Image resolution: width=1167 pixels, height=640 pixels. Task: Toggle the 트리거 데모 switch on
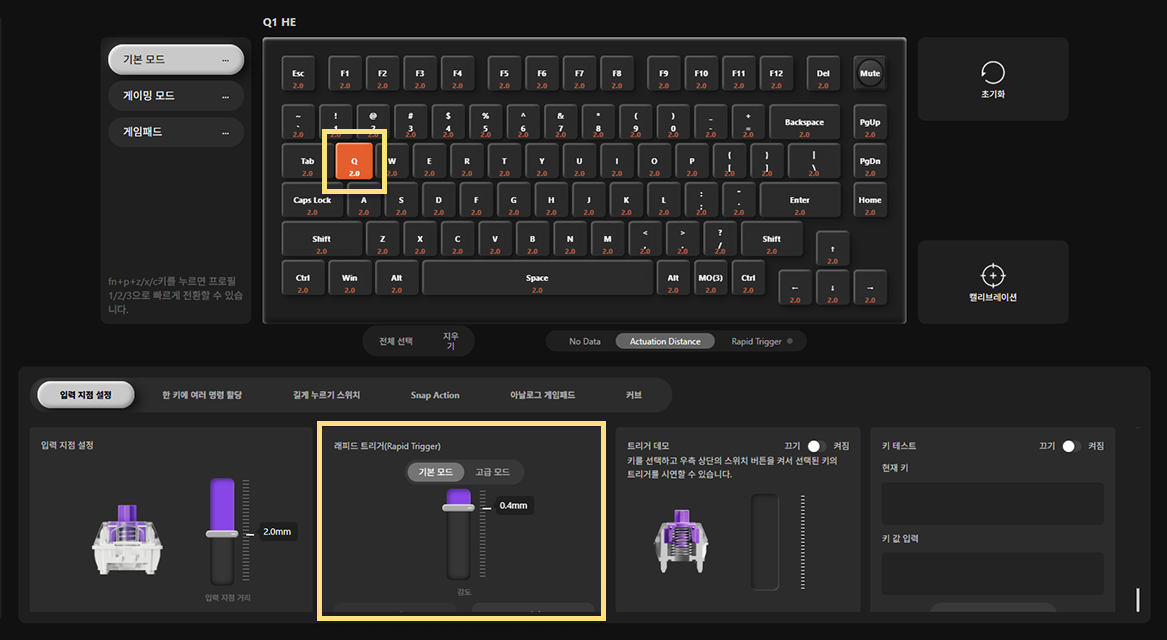coord(817,446)
